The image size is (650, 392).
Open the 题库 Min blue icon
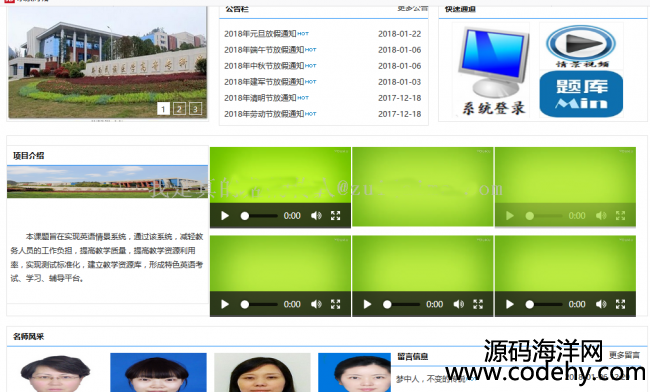point(581,94)
